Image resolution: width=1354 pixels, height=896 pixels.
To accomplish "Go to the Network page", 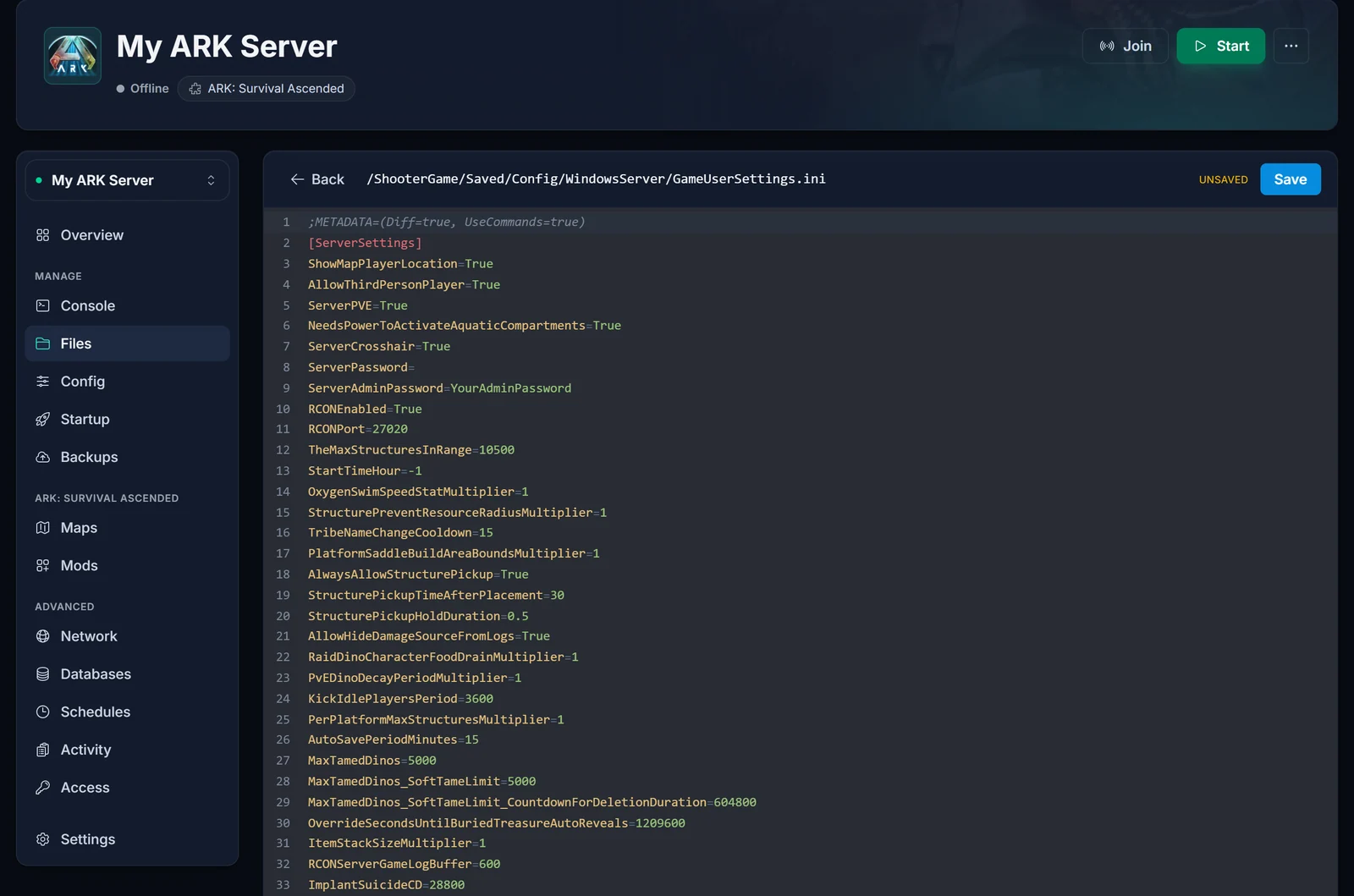I will pos(127,636).
